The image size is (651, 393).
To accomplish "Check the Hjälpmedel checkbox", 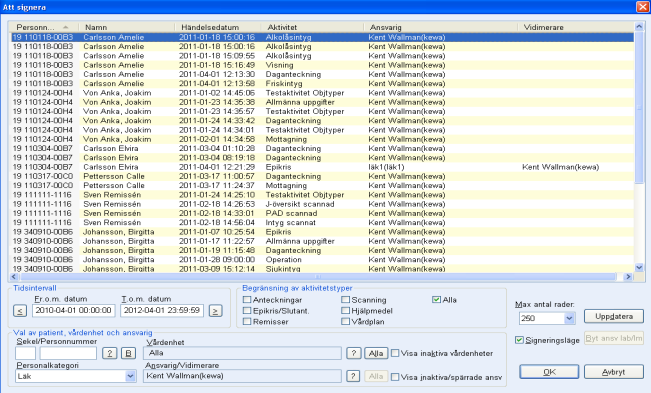I will coord(345,310).
